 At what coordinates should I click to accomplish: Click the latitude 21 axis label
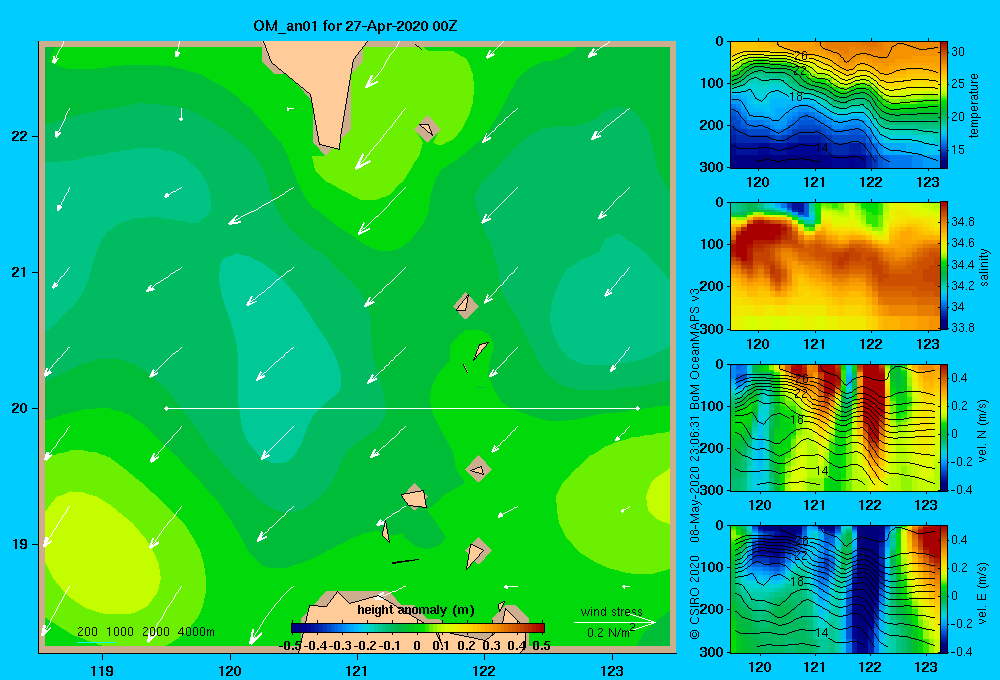pyautogui.click(x=20, y=272)
